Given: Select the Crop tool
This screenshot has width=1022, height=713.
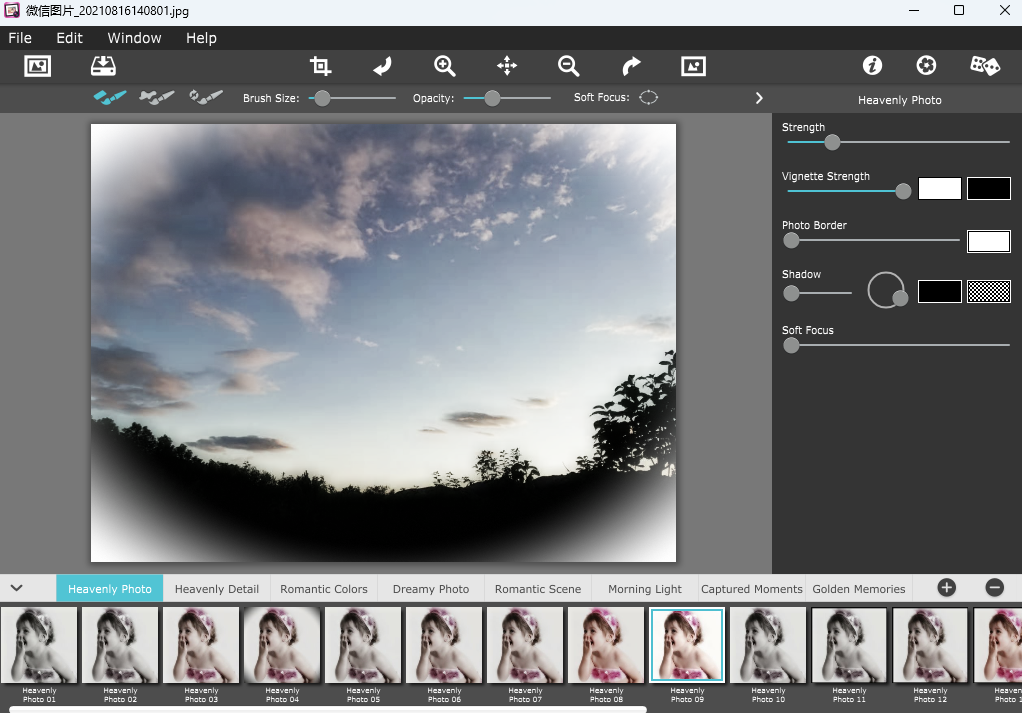Looking at the screenshot, I should [x=320, y=66].
